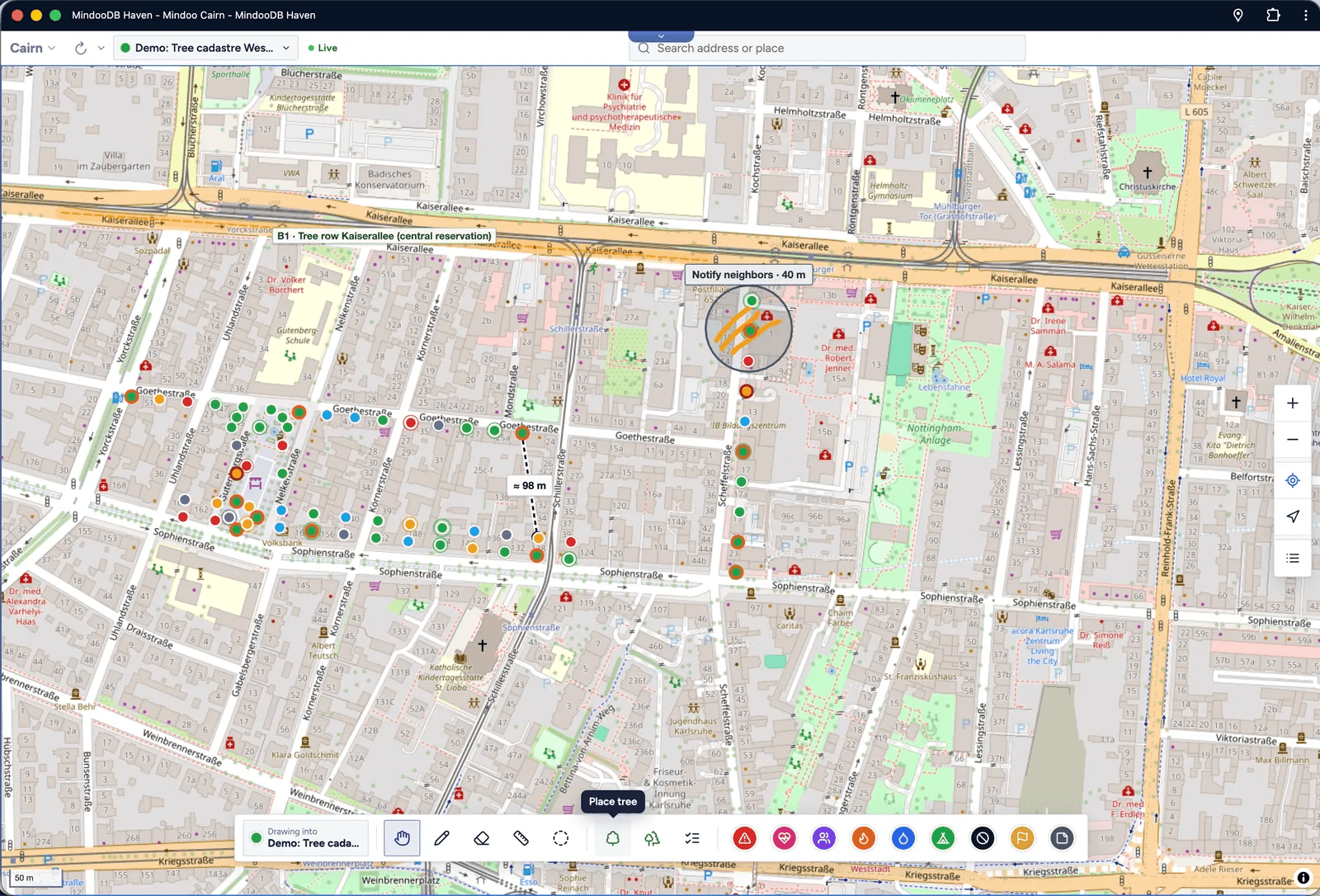The height and width of the screenshot is (896, 1320).
Task: Pick the orange flame marker
Action: pos(864,838)
